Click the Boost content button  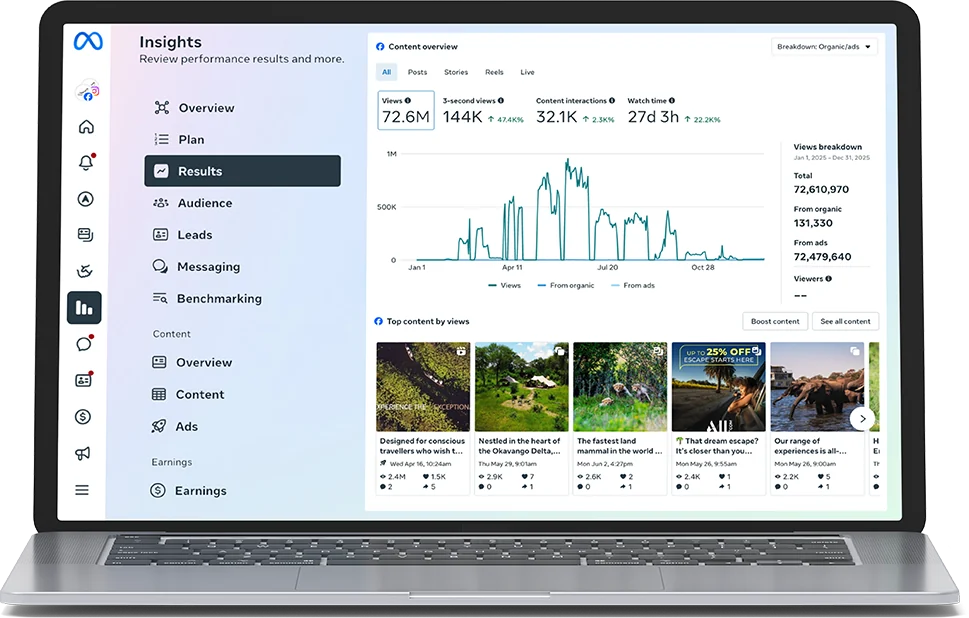(775, 321)
